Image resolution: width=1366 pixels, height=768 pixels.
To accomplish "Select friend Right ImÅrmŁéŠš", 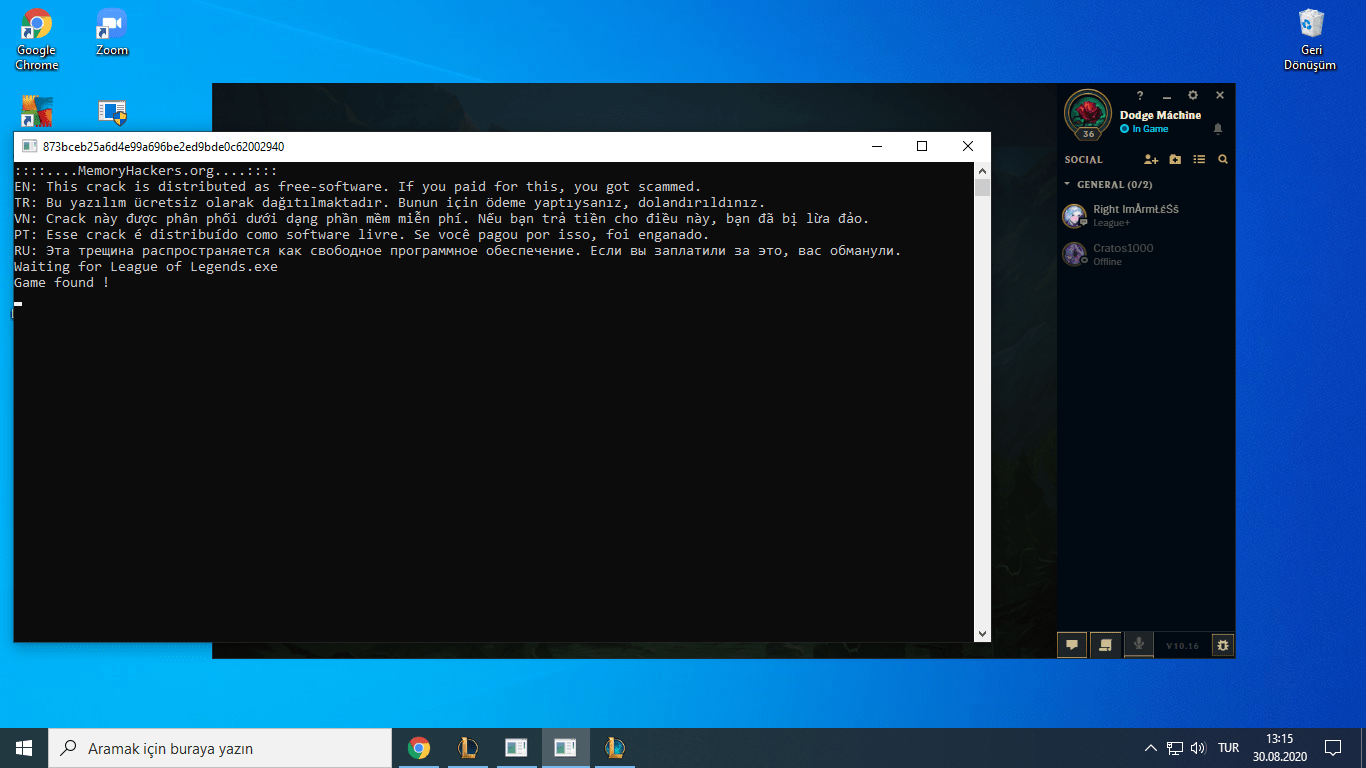I will [1146, 216].
